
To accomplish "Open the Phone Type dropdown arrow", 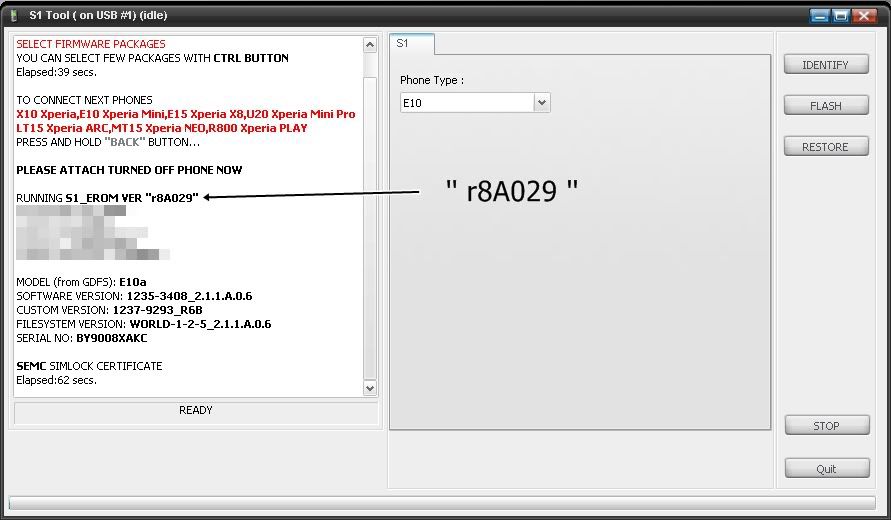I will 542,103.
